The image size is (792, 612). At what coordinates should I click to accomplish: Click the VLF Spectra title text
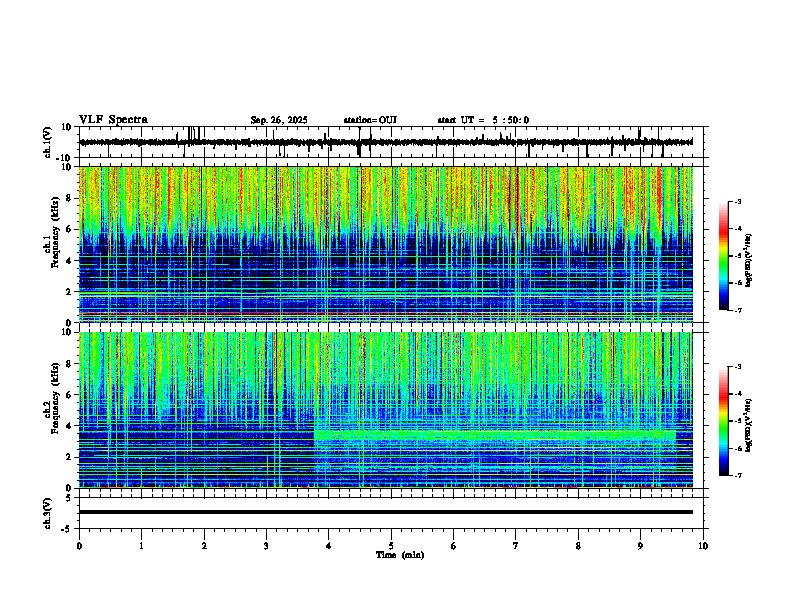(113, 120)
